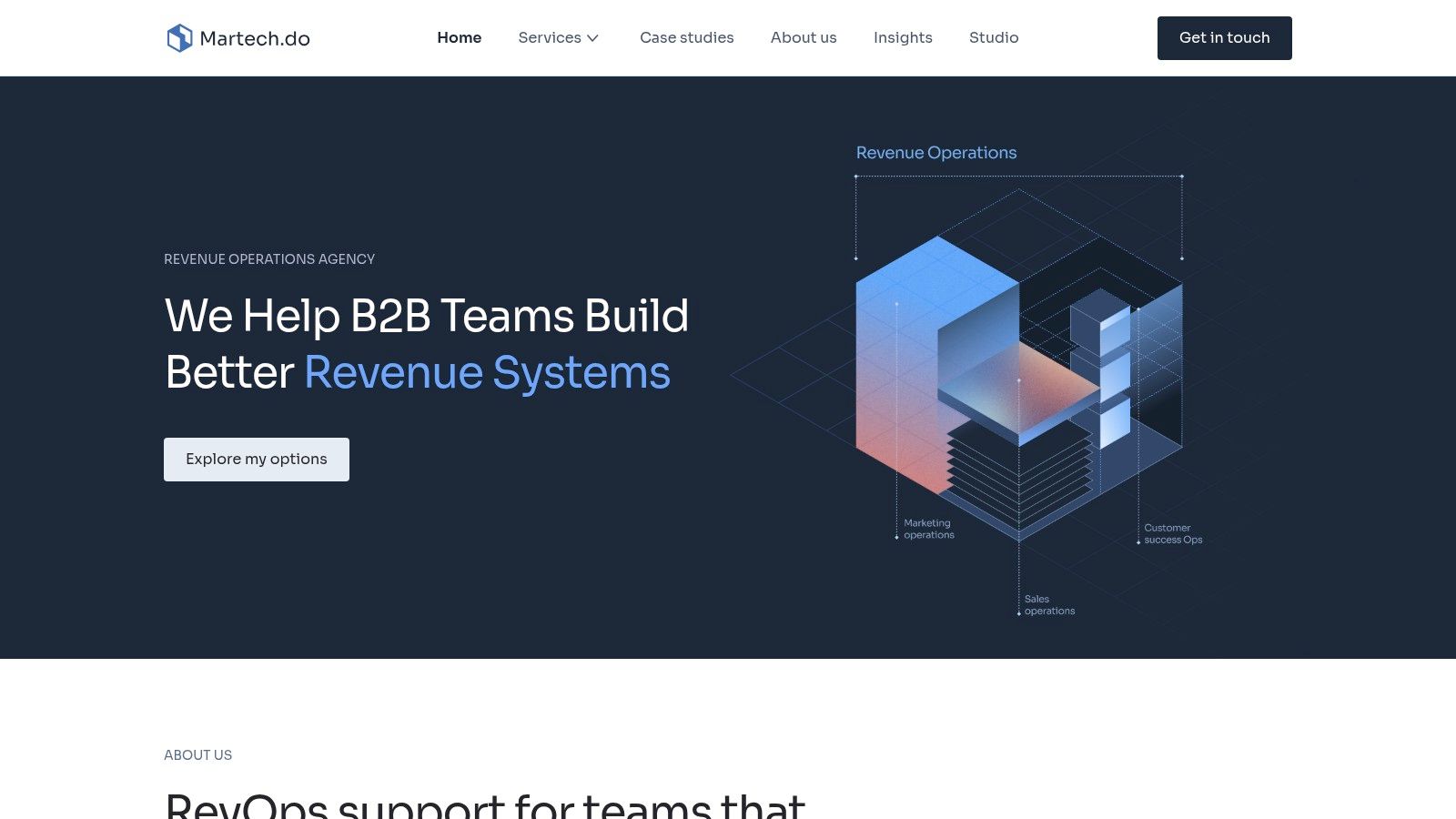Visit the Studio page
Image resolution: width=1456 pixels, height=819 pixels.
tap(994, 37)
